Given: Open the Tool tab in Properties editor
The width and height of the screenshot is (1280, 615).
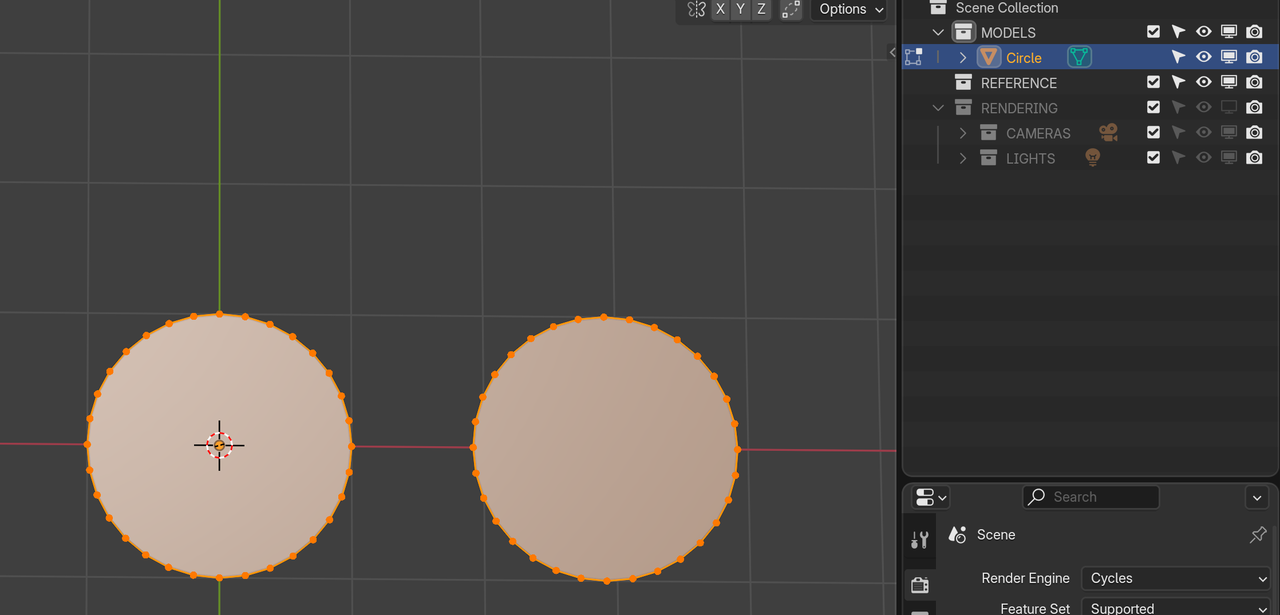Looking at the screenshot, I should coord(919,539).
